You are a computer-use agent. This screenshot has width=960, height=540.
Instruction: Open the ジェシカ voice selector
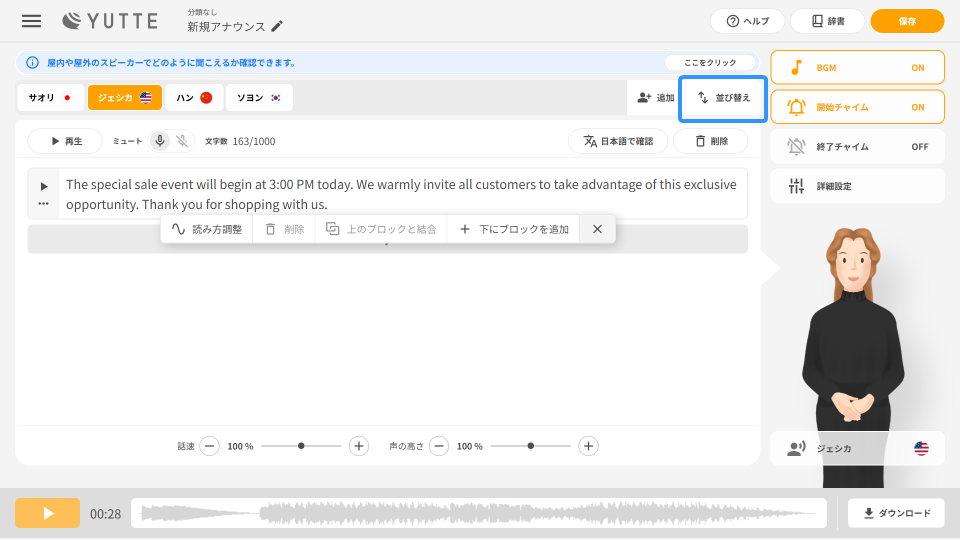857,448
